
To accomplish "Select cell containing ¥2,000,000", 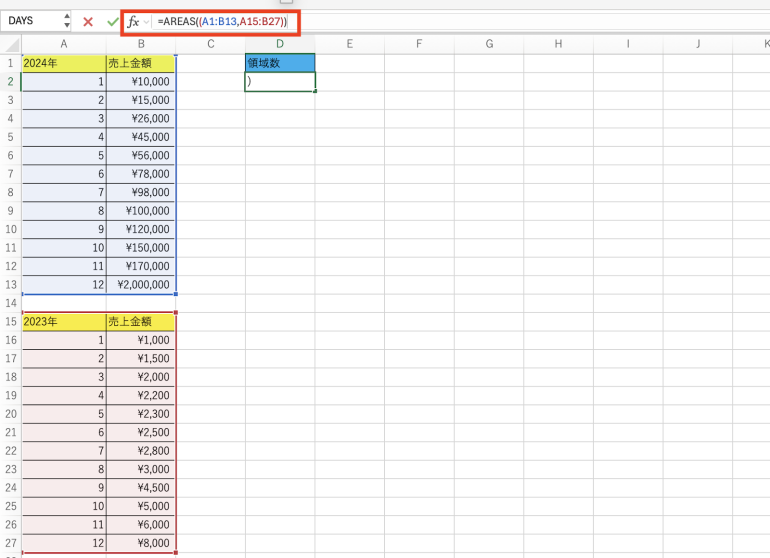I will (x=141, y=283).
